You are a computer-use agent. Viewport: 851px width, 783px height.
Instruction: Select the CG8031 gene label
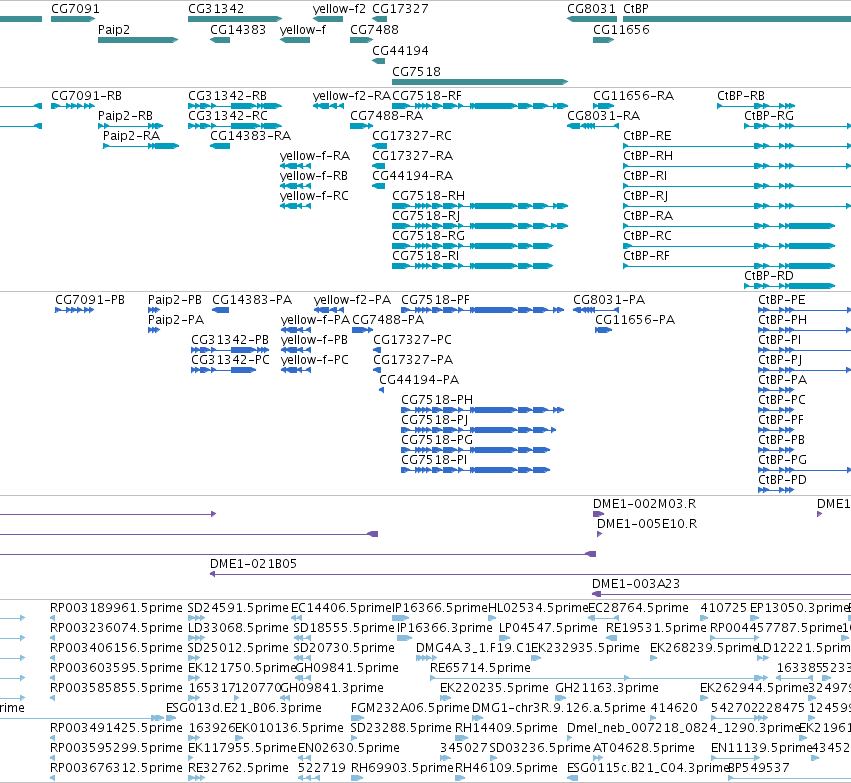(x=592, y=9)
